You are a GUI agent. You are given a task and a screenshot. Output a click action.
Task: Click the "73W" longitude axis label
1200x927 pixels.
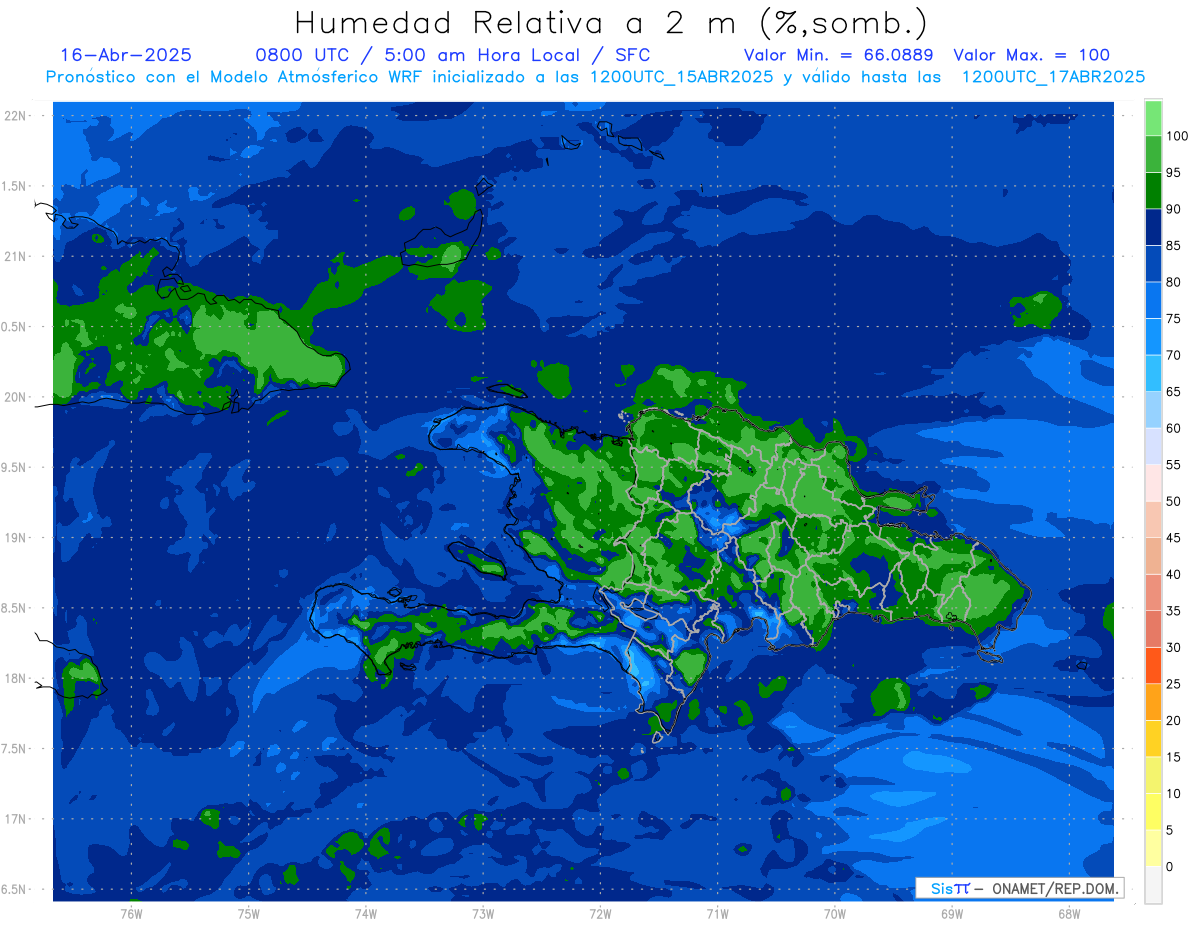point(483,913)
